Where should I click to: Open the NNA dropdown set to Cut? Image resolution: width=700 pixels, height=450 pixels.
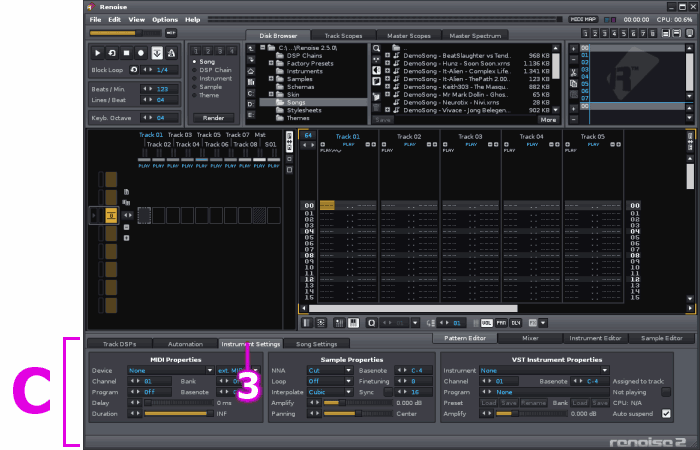[x=330, y=371]
